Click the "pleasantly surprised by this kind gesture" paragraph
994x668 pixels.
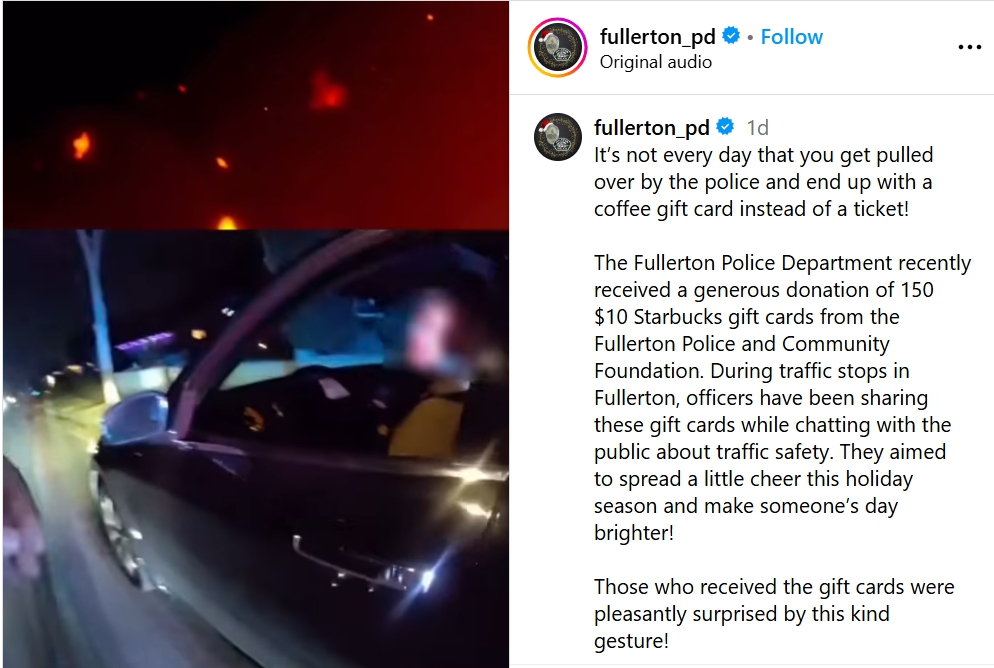coord(774,613)
